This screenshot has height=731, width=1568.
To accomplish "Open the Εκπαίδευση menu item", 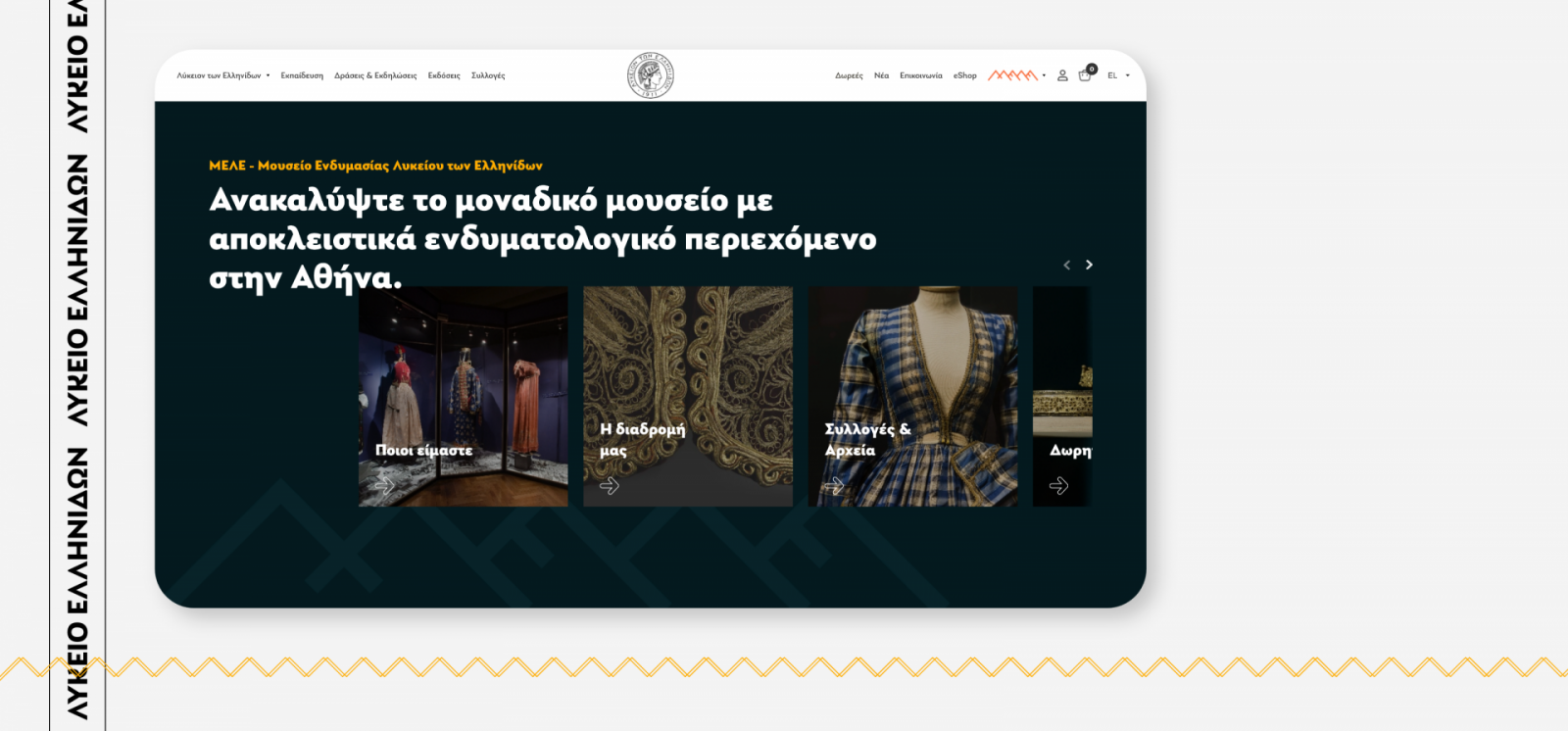I will (x=302, y=75).
